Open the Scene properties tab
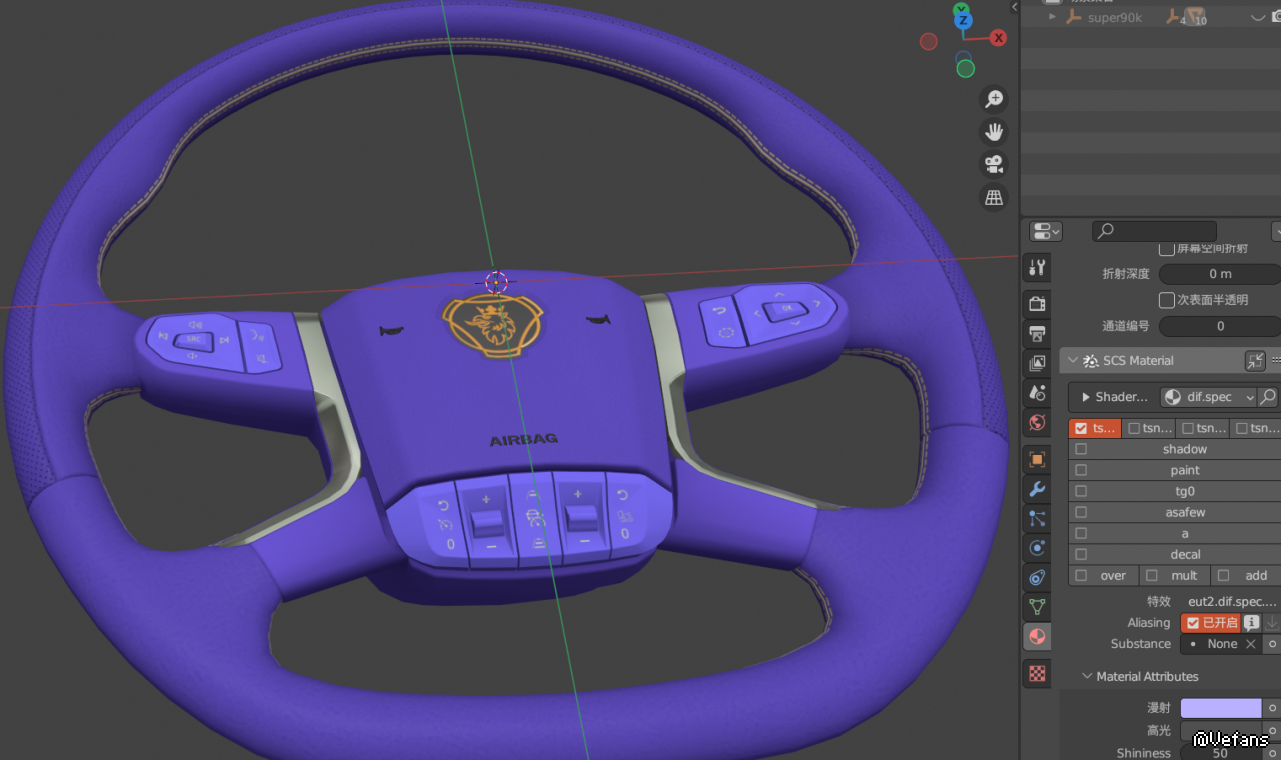This screenshot has width=1281, height=760. pos(1037,393)
